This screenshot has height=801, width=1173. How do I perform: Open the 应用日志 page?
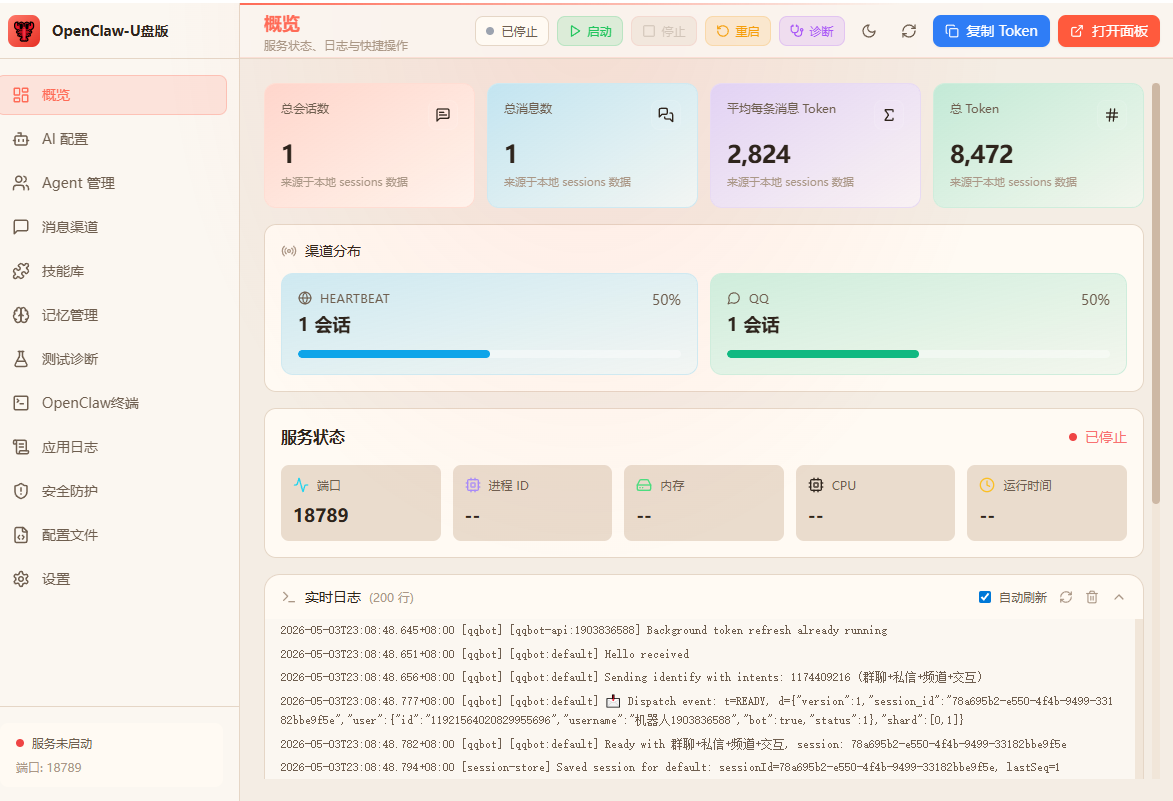click(114, 447)
